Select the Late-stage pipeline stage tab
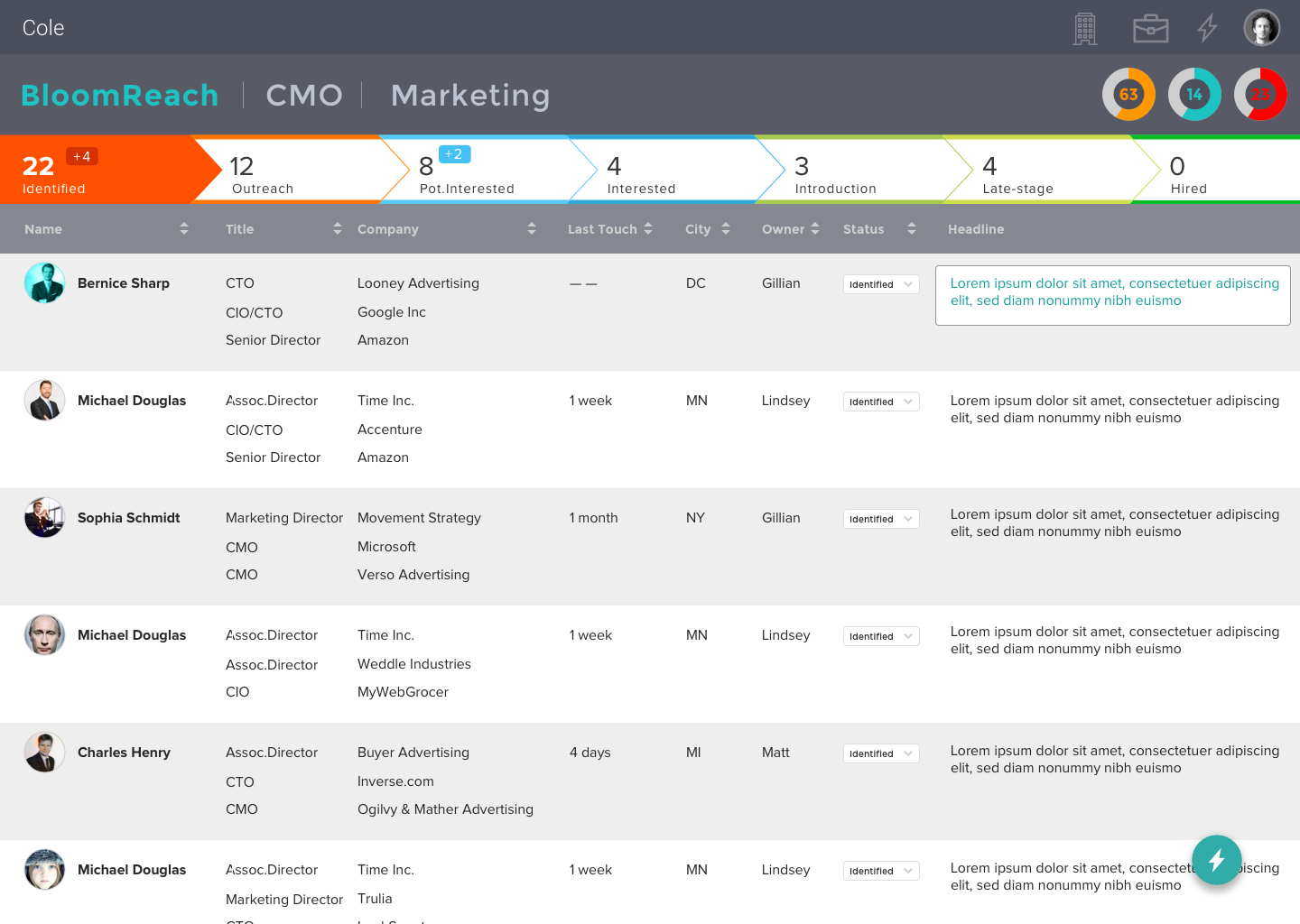Viewport: 1300px width, 924px height. click(x=1050, y=170)
